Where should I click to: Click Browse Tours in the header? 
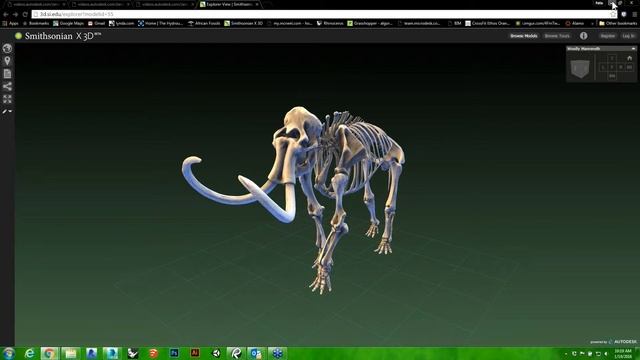(x=557, y=36)
